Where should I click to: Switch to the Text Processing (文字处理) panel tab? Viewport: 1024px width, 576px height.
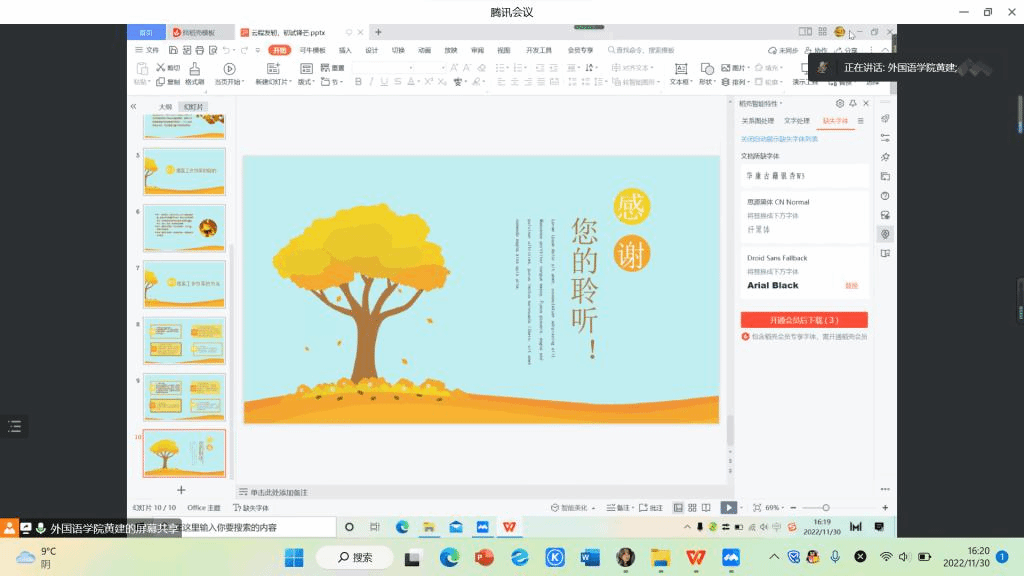(797, 121)
